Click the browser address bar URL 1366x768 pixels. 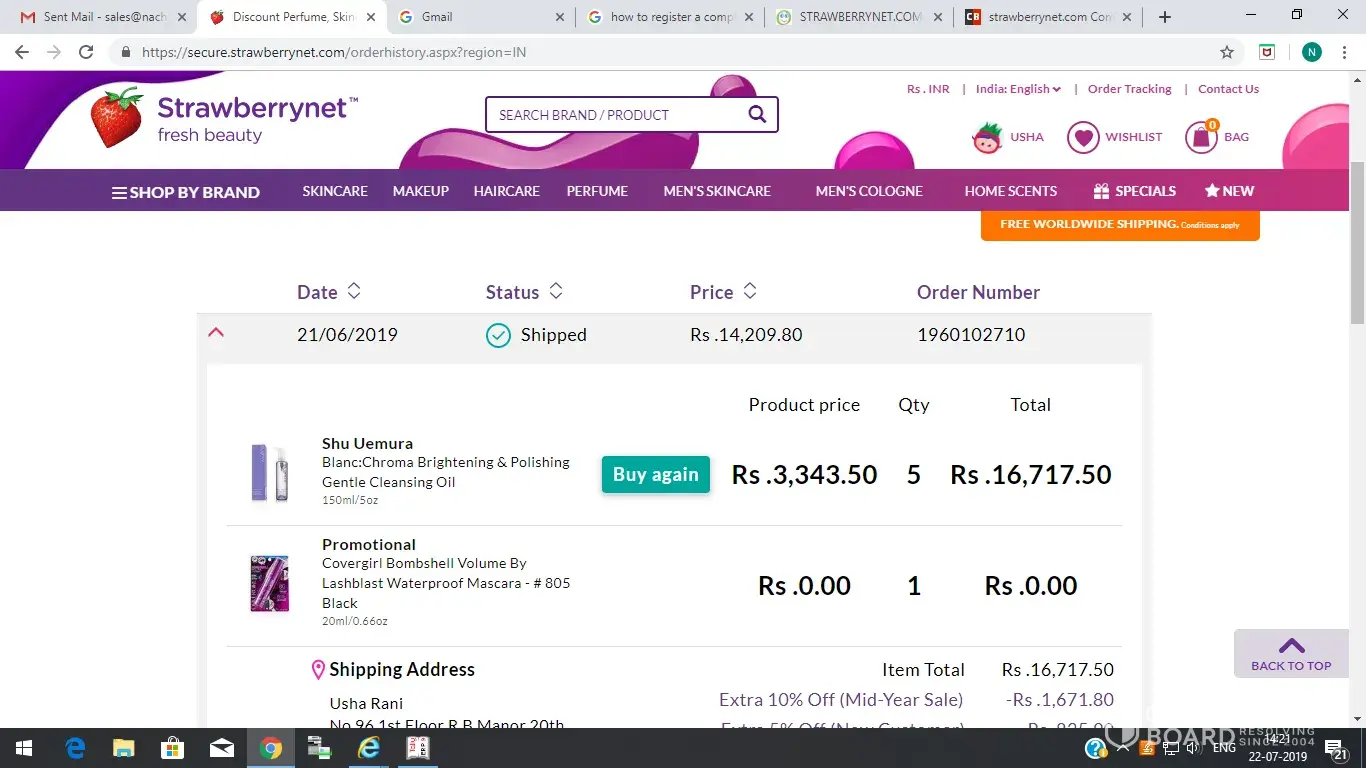[x=334, y=52]
